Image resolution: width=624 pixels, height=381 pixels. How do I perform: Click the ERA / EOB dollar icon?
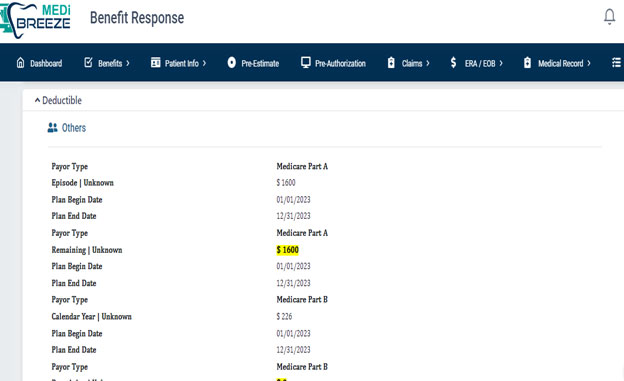pos(453,63)
